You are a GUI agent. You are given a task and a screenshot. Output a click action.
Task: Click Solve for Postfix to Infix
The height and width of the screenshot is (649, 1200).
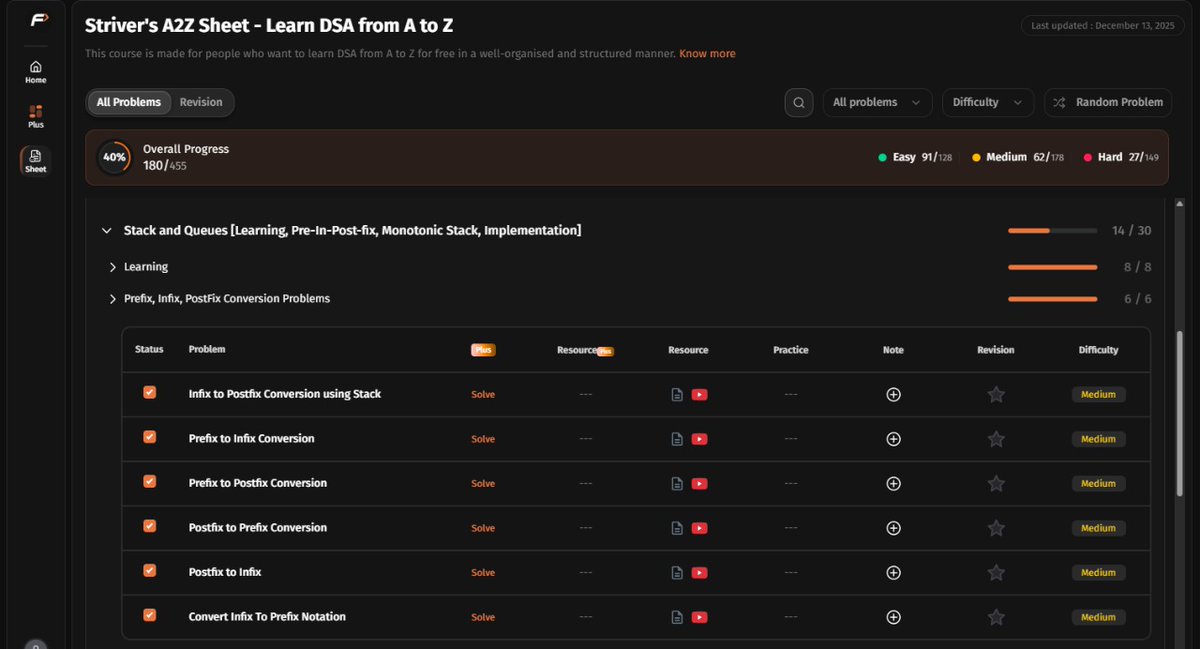pyautogui.click(x=483, y=573)
